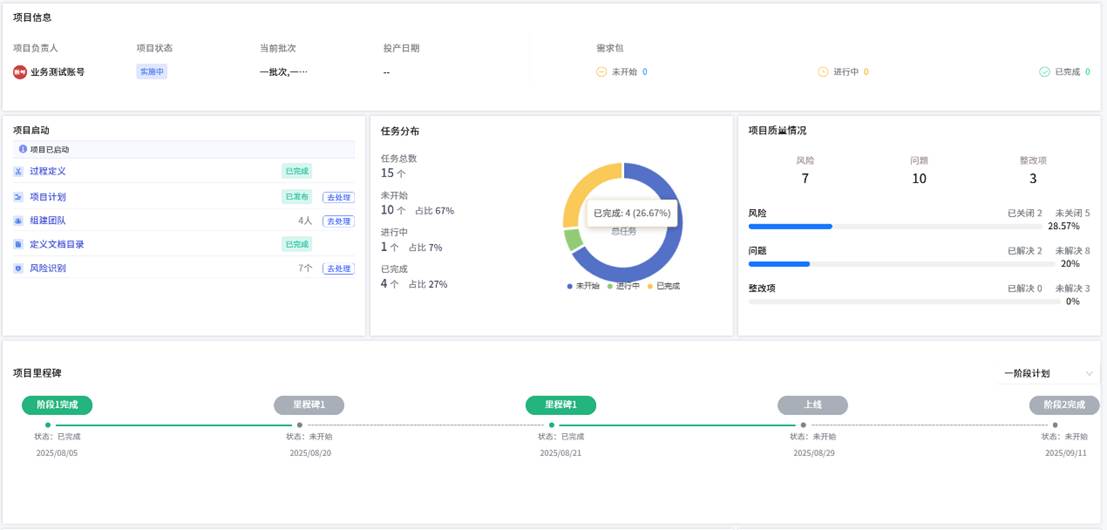
Task: Click the 过程定义 row icon
Action: pos(18,171)
